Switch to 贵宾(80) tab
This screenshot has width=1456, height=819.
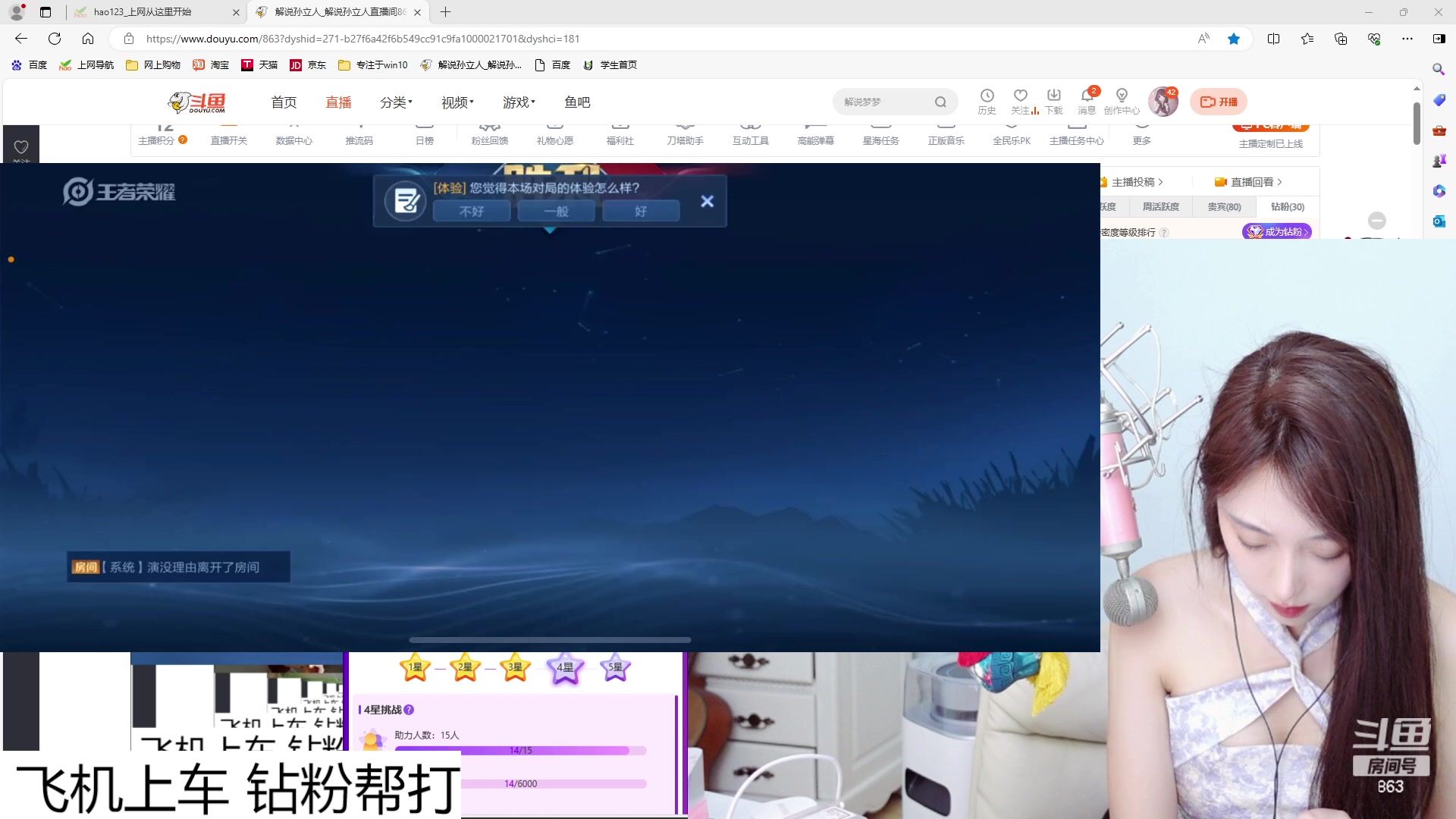point(1224,206)
